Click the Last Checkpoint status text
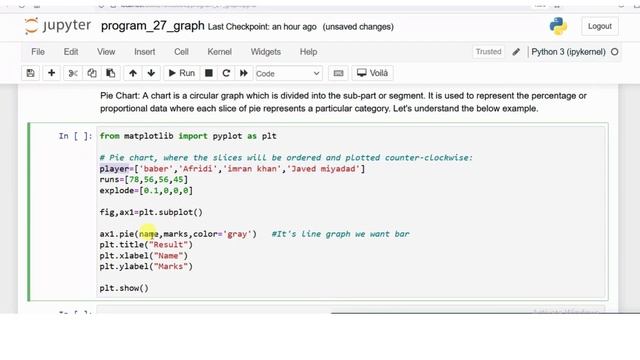 (x=262, y=27)
